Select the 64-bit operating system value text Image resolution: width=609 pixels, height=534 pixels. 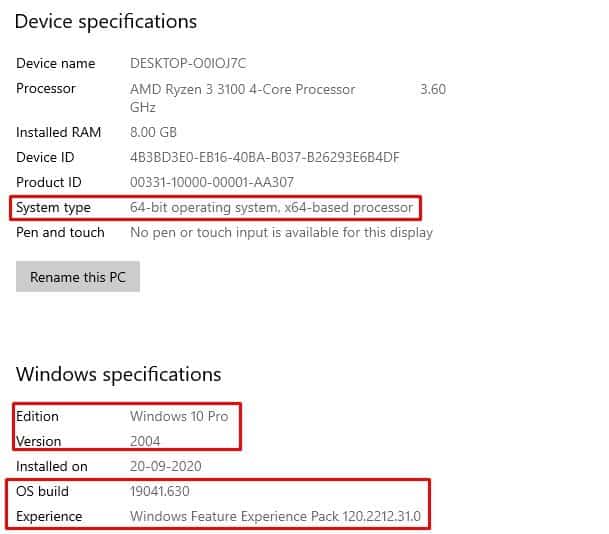coord(271,207)
